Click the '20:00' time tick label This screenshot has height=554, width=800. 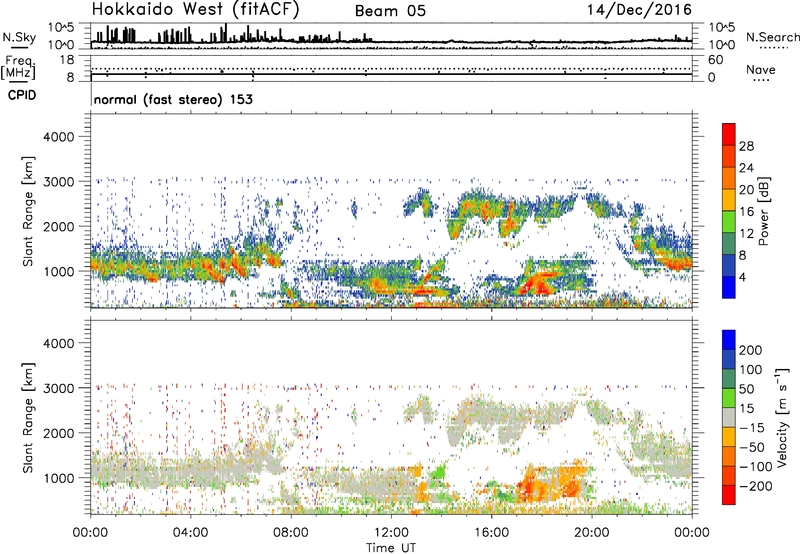click(x=591, y=533)
